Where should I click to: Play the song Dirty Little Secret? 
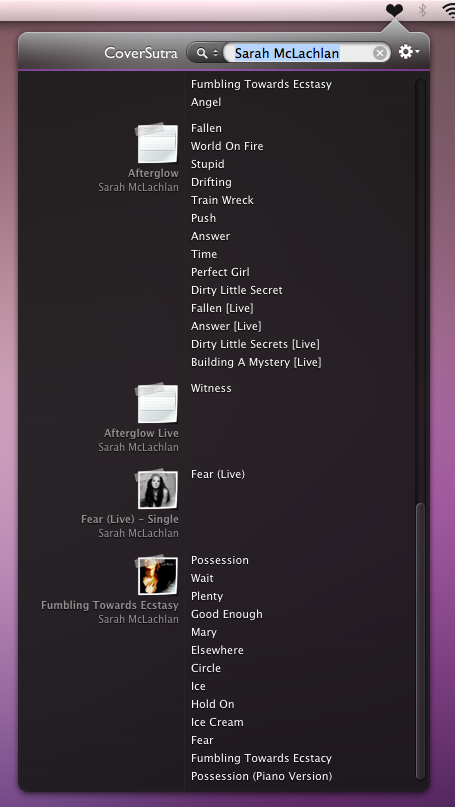236,290
